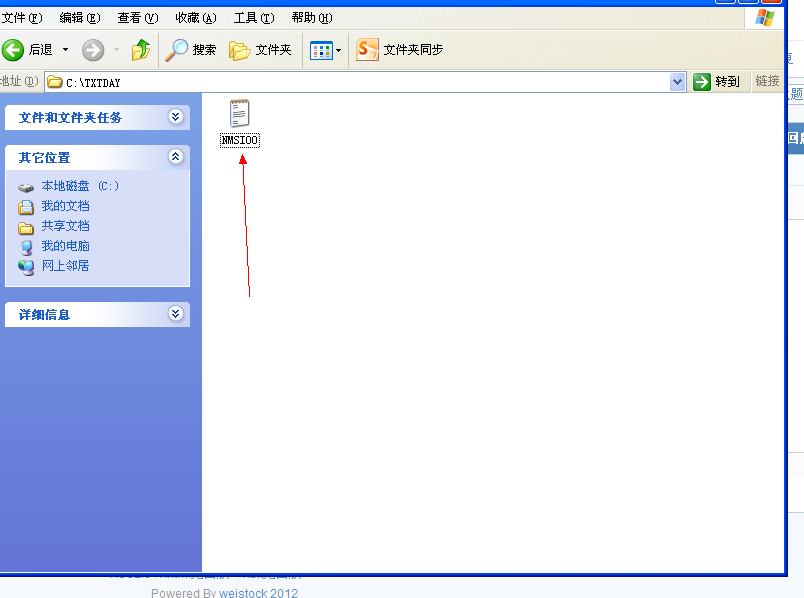The height and width of the screenshot is (598, 804).
Task: Collapse Other Places (其它位置) panel chevron
Action: tap(175, 156)
